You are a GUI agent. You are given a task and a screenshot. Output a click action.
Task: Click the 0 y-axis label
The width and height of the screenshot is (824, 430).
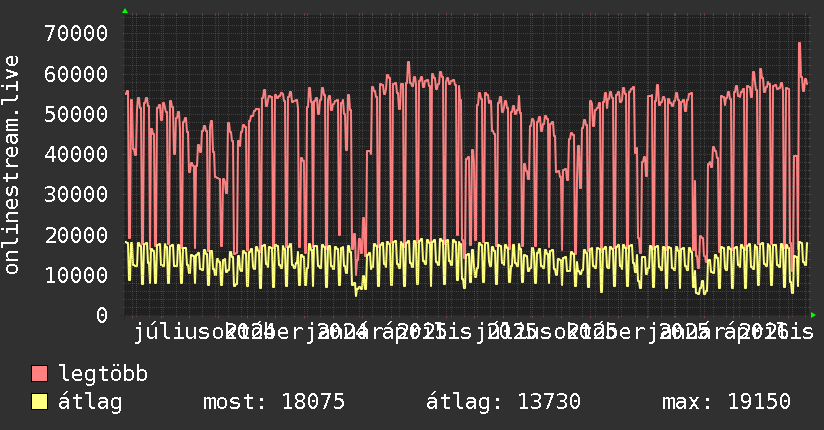[102, 315]
